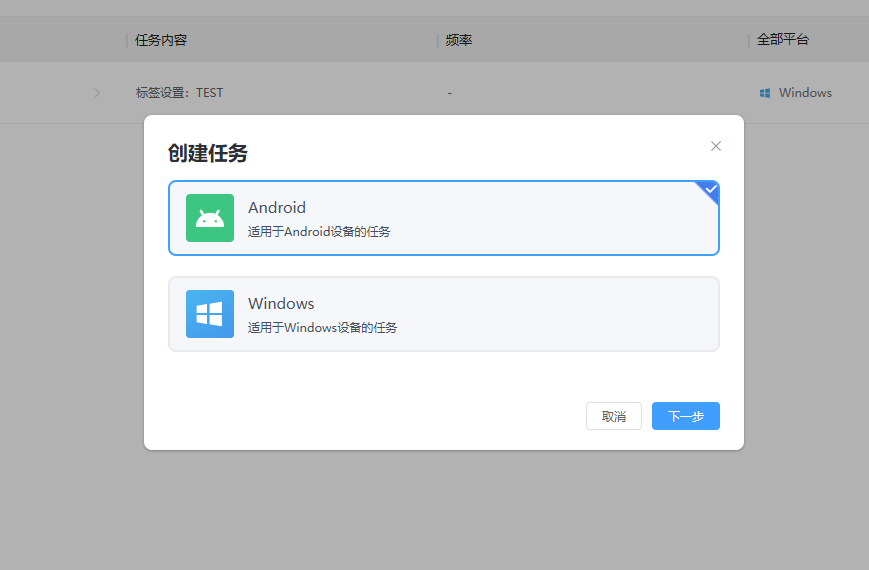Expand the 标签设置: TEST row chevron
The height and width of the screenshot is (570, 869).
coord(97,93)
